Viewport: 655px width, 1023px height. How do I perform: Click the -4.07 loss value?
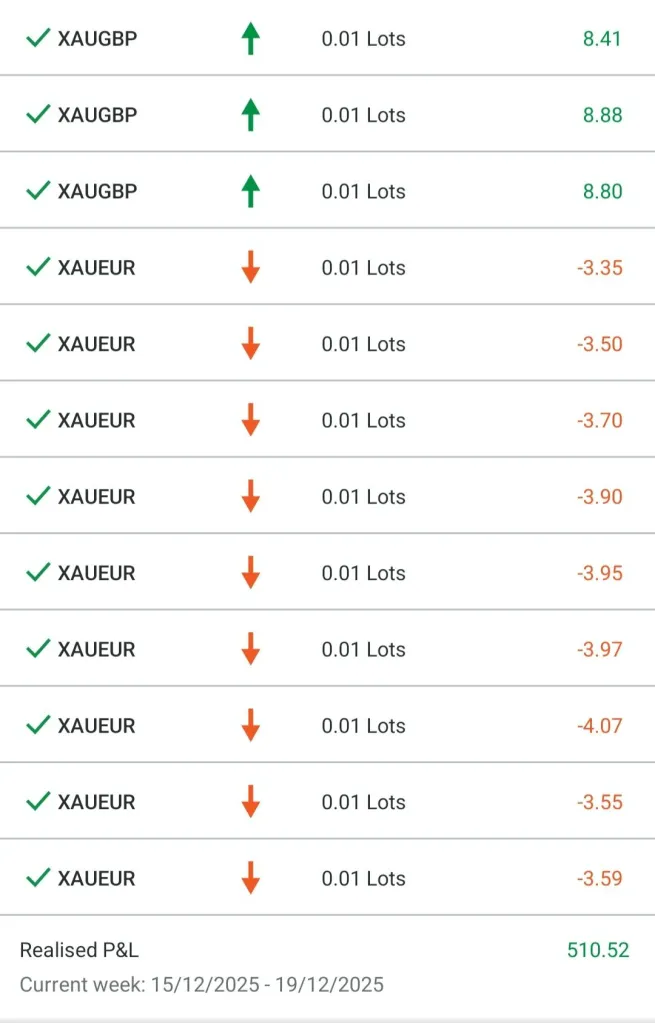pyautogui.click(x=599, y=725)
